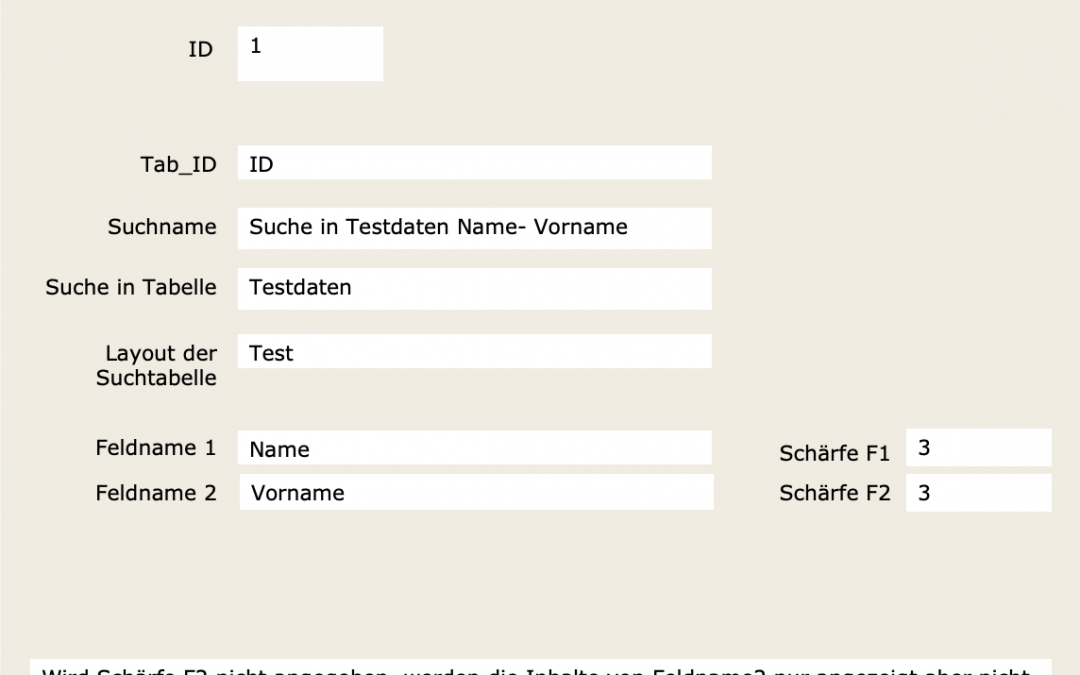Click the Schärfe F1 label
The height and width of the screenshot is (675, 1080).
tap(834, 454)
